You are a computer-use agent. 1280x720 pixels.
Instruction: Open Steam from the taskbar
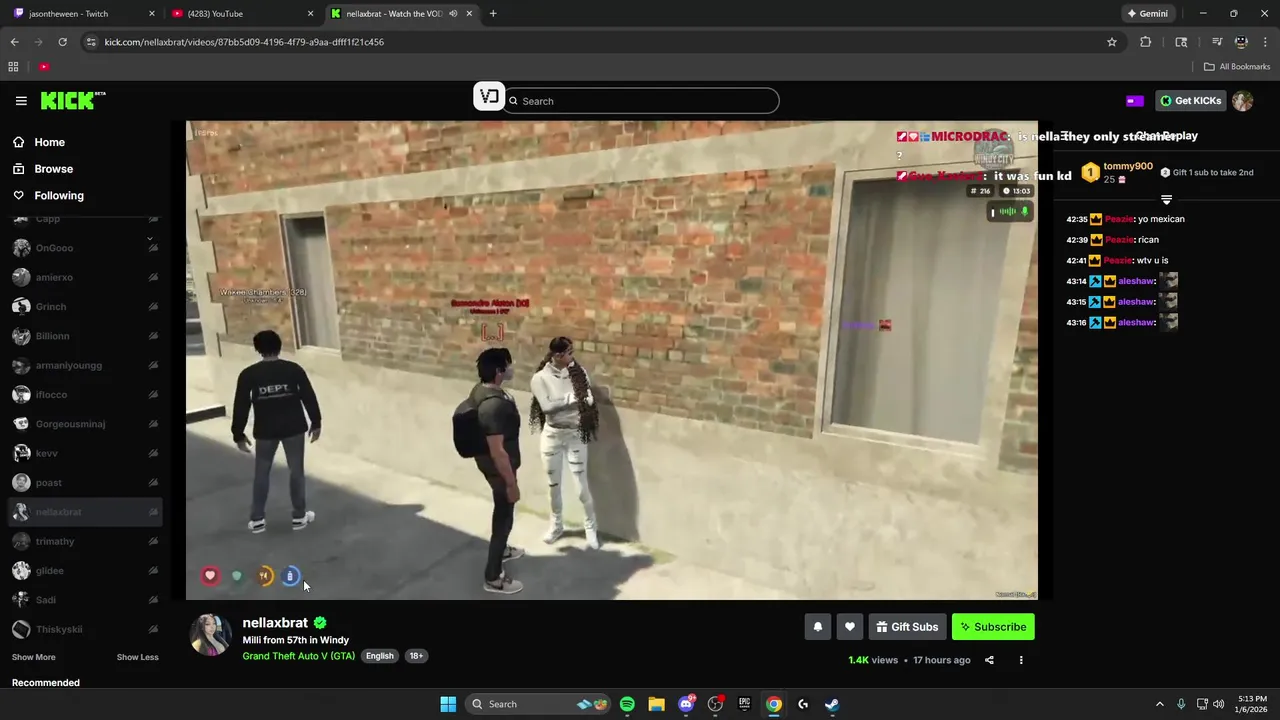coord(832,704)
